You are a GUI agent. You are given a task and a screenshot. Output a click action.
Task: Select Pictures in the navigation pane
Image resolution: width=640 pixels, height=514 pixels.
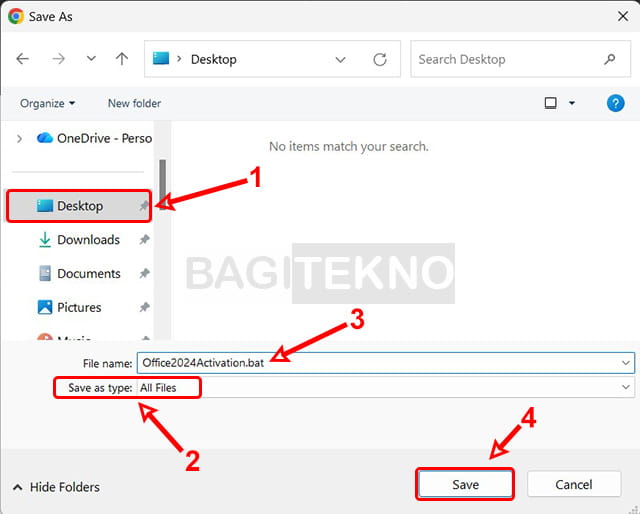[79, 307]
